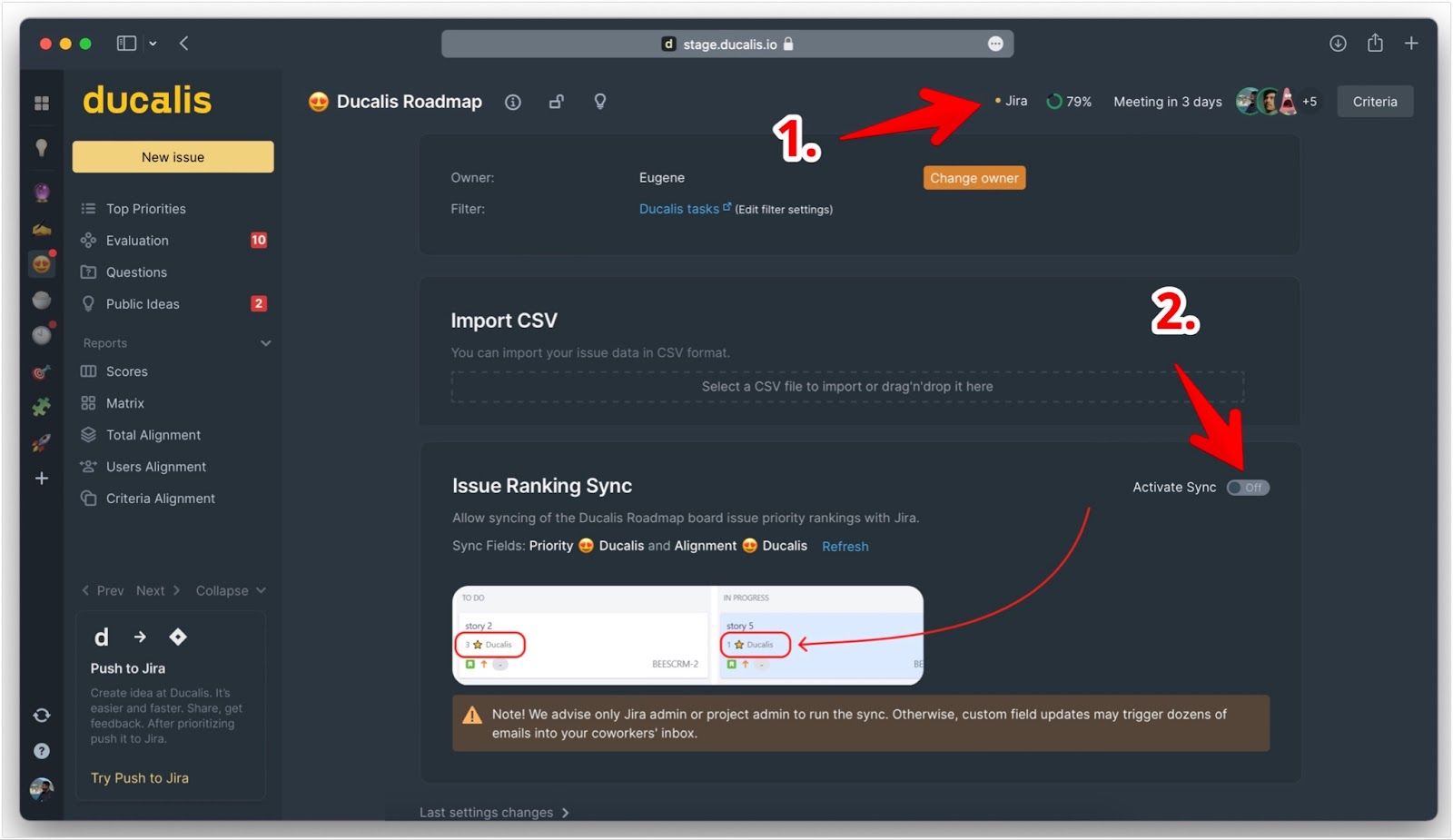This screenshot has width=1453, height=840.
Task: Turn on Activate Sync toggle
Action: click(1248, 488)
